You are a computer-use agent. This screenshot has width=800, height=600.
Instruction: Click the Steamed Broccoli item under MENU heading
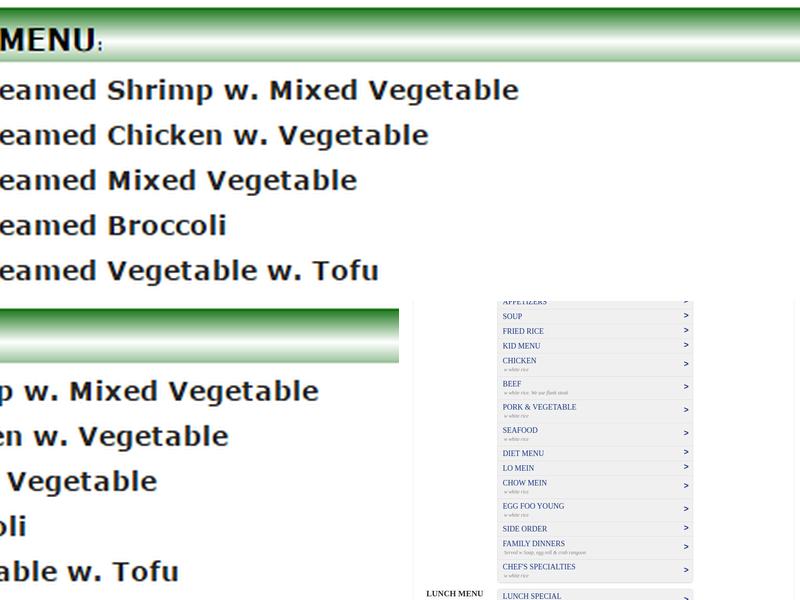[113, 226]
